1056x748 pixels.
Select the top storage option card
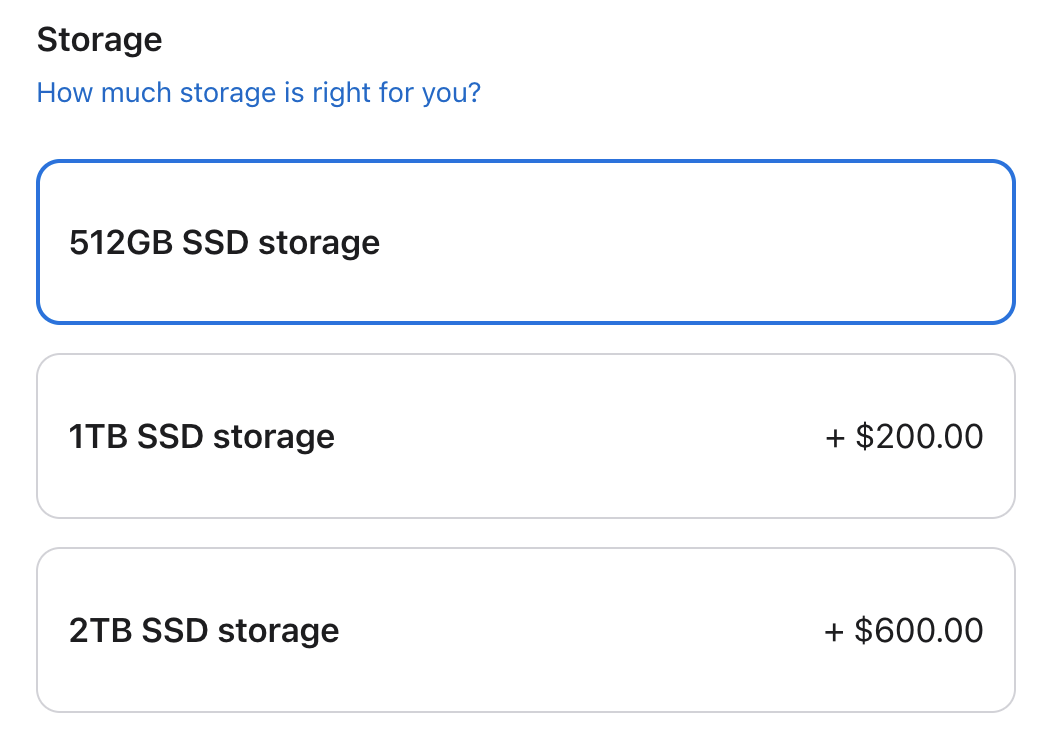tap(526, 242)
